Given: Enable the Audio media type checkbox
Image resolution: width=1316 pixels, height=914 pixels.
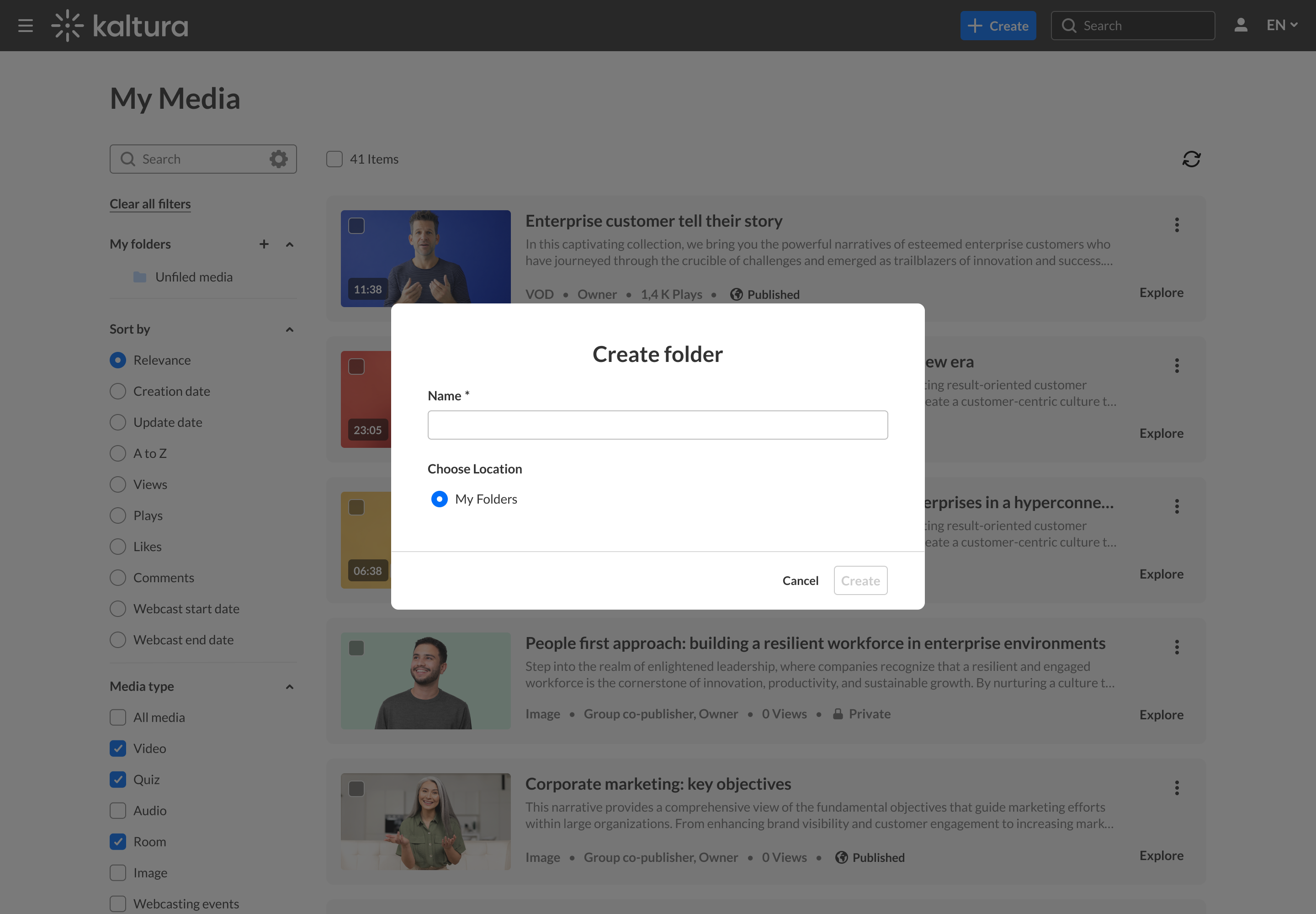Looking at the screenshot, I should pos(118,810).
